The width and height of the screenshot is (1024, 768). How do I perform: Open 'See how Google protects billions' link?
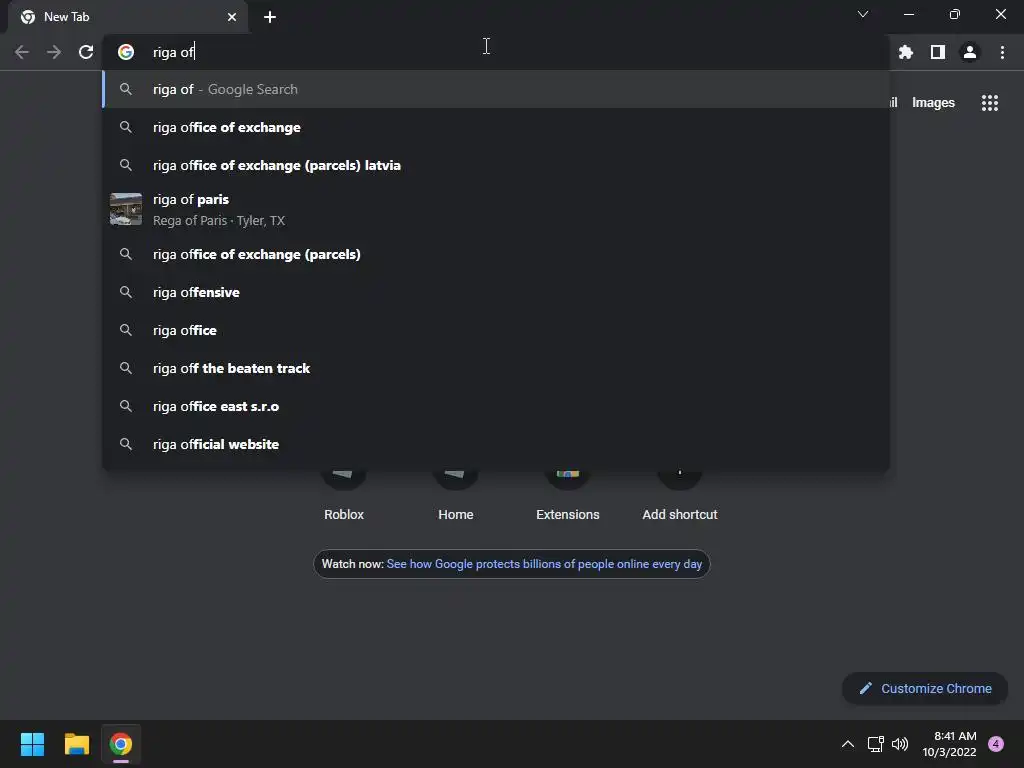click(x=544, y=564)
